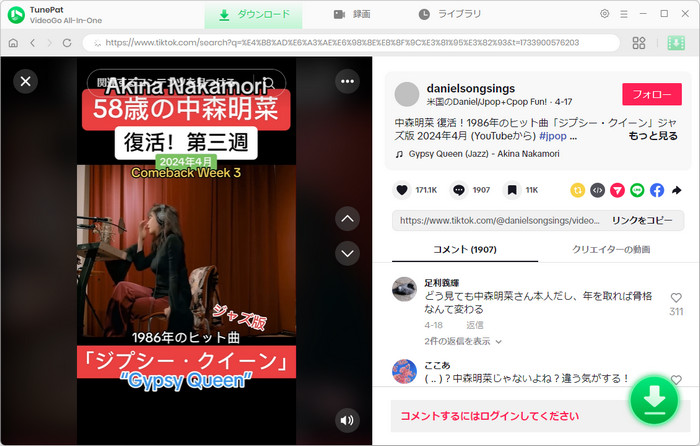Switch to the 録画 tab
This screenshot has height=446, width=700.
(x=352, y=15)
